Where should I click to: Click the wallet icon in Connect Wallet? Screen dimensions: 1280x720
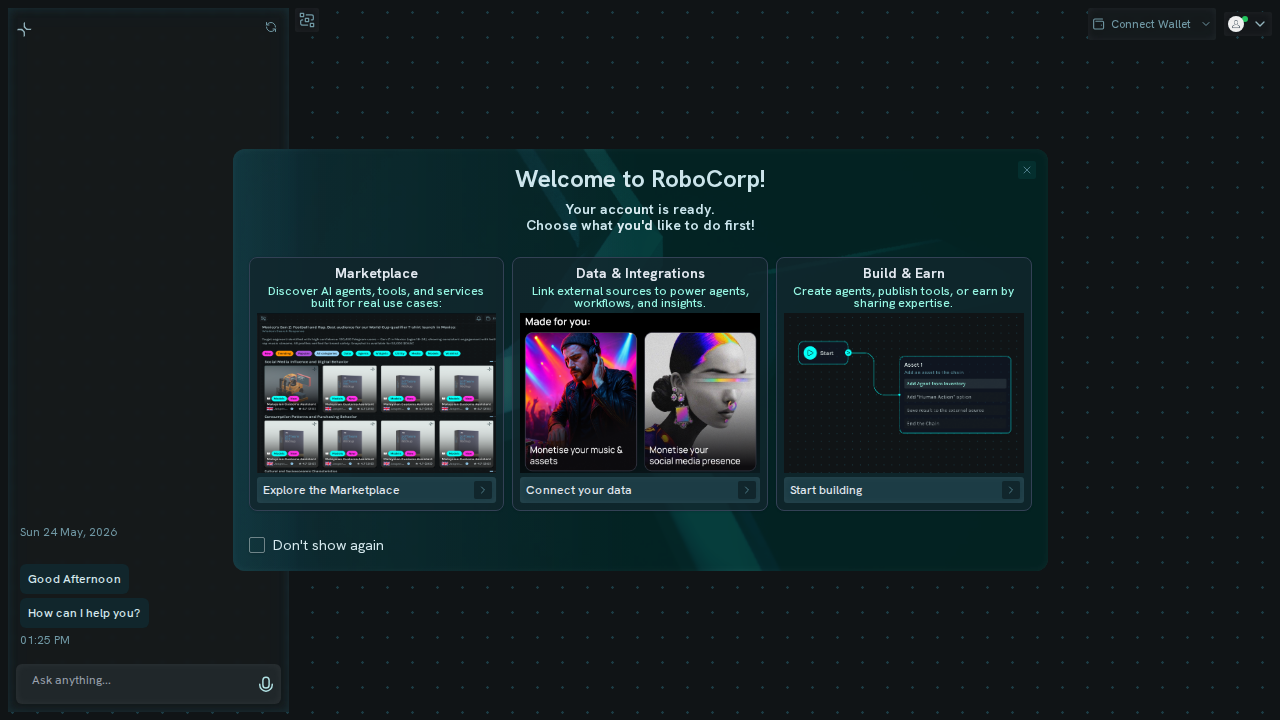(1098, 24)
